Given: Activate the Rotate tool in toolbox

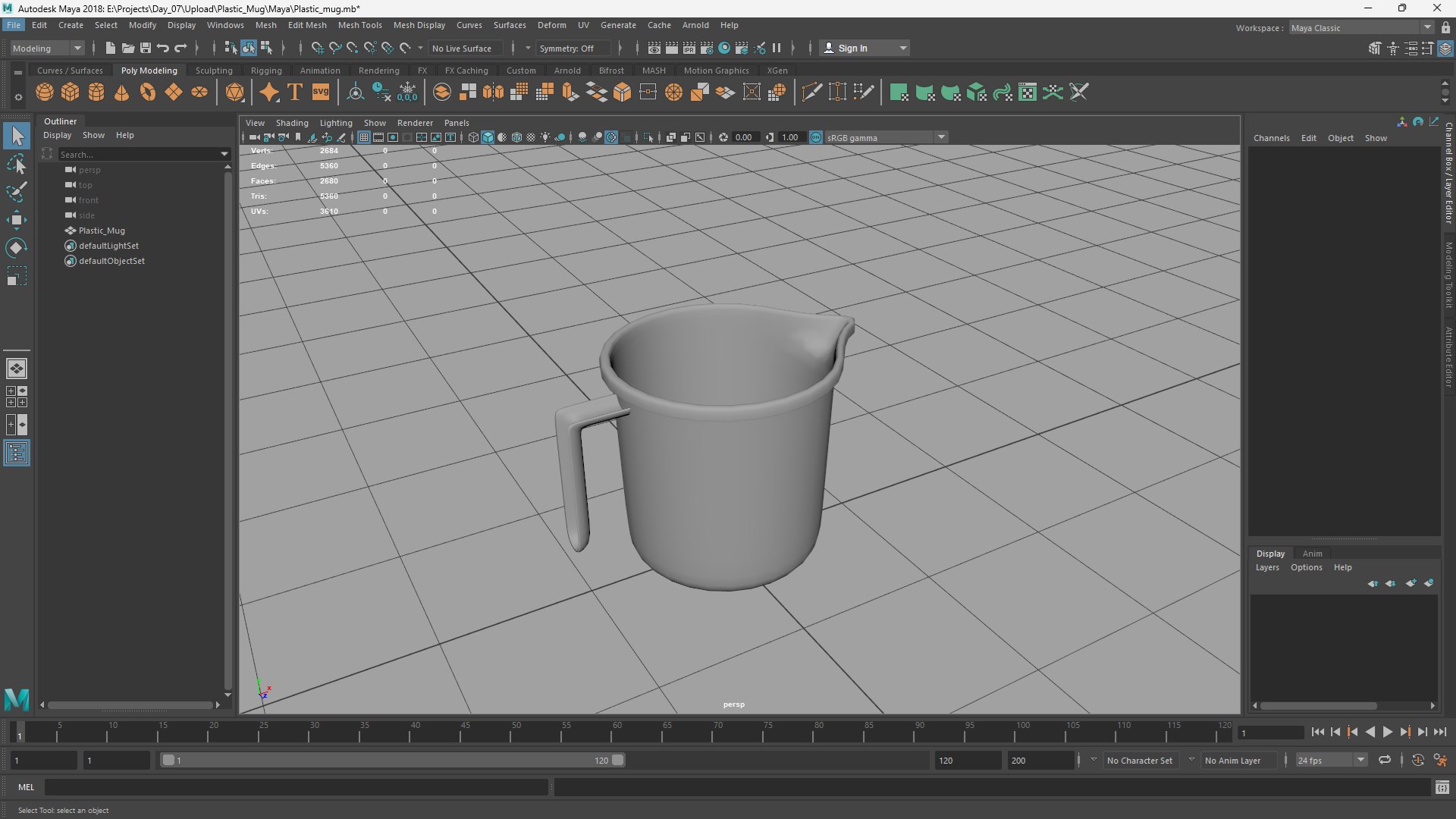Looking at the screenshot, I should click(x=17, y=248).
